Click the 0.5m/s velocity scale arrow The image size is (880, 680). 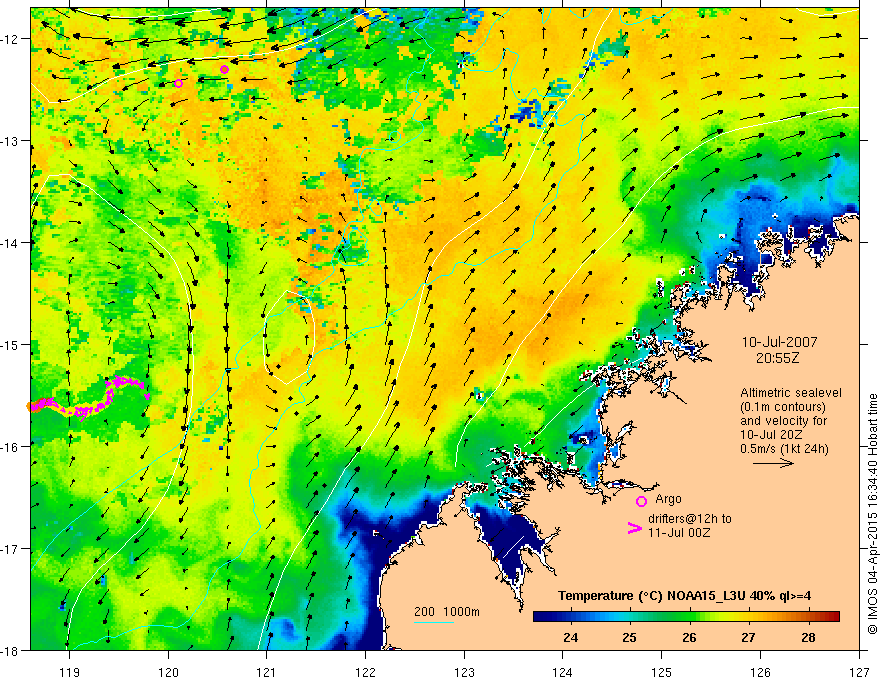pos(773,463)
